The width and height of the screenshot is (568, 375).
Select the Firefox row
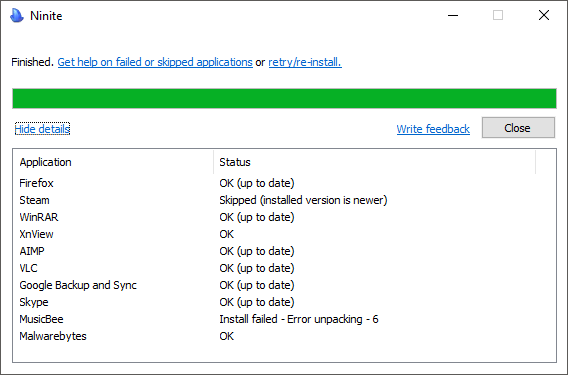[x=284, y=183]
